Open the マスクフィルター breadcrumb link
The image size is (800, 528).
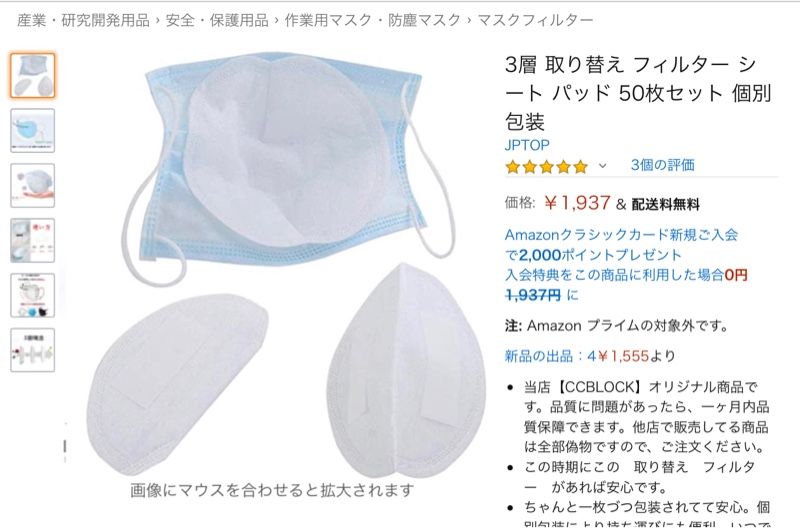coord(535,20)
